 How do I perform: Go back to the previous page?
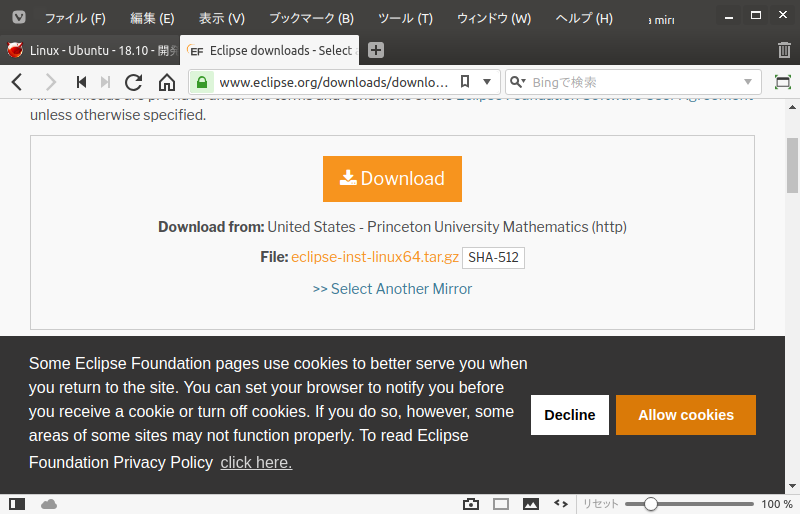(17, 82)
